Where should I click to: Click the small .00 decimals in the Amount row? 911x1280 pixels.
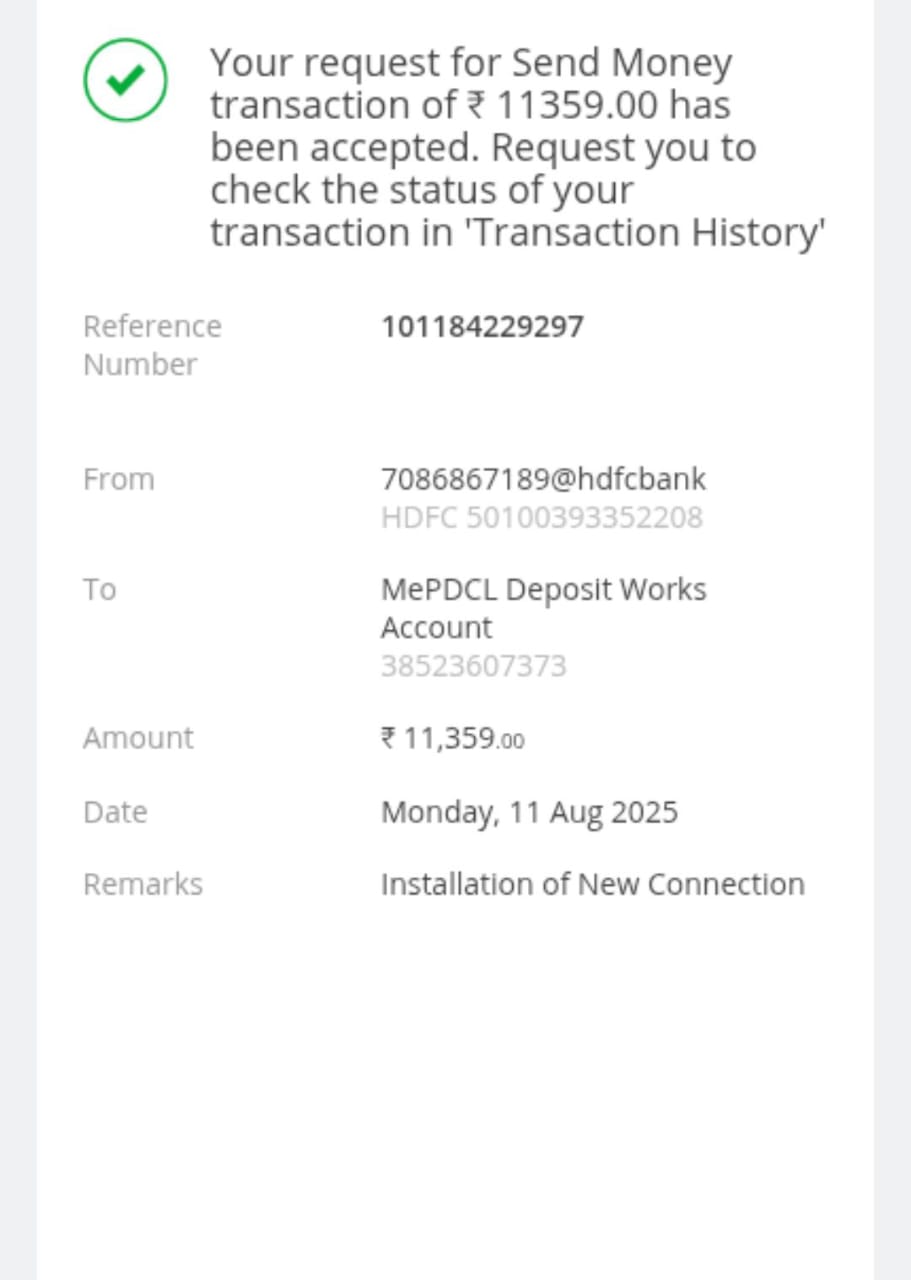tap(511, 742)
